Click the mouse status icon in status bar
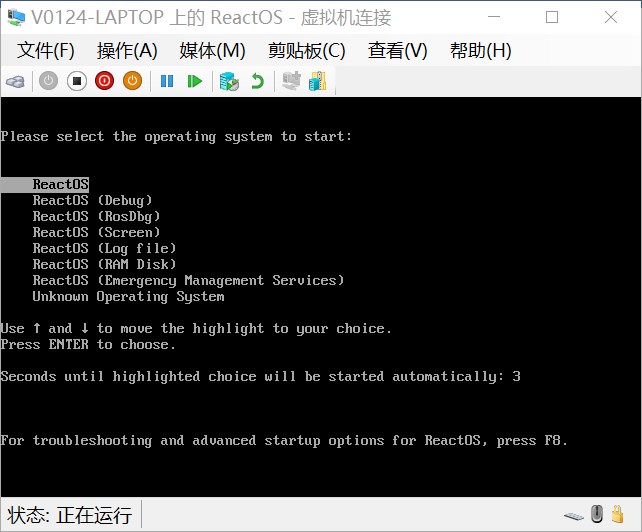 tap(597, 514)
